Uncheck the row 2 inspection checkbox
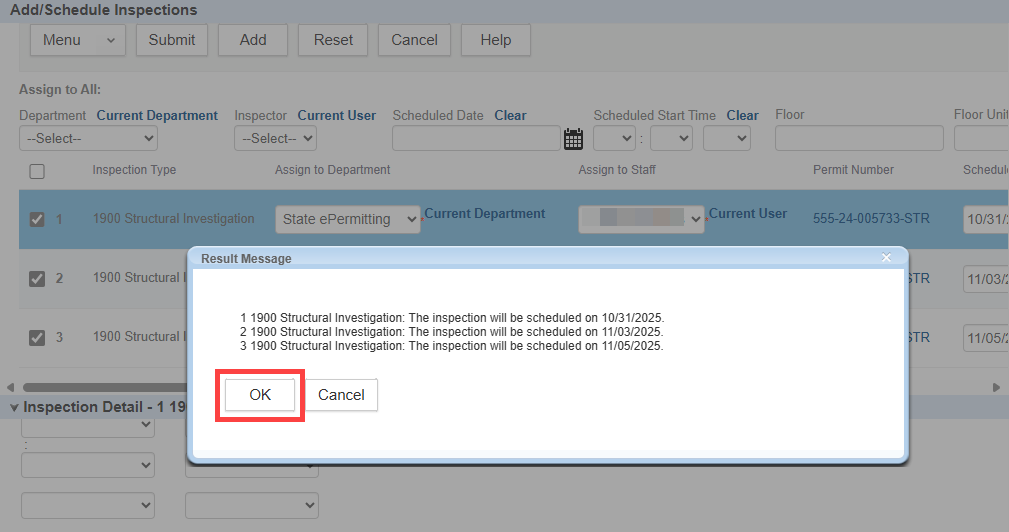 [x=37, y=278]
